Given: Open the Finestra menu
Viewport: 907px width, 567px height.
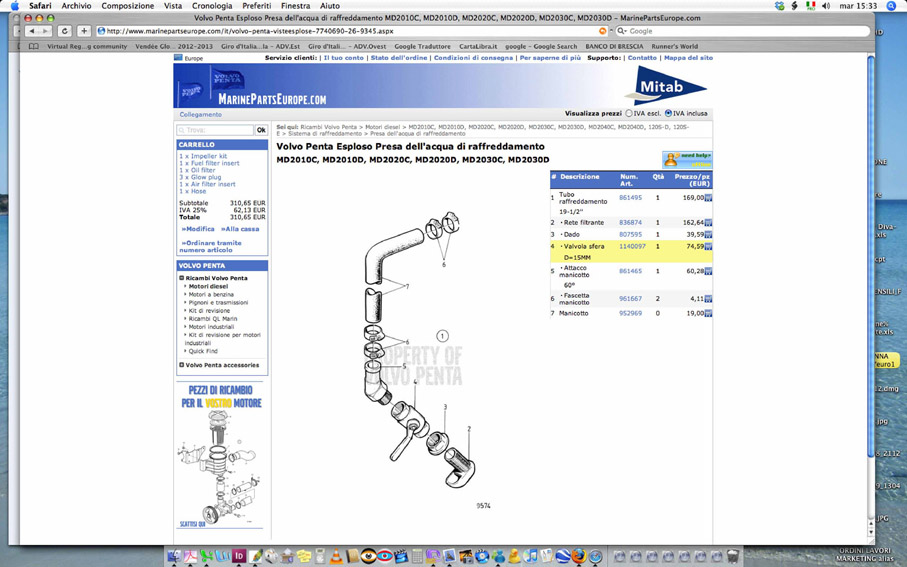Looking at the screenshot, I should tap(296, 6).
